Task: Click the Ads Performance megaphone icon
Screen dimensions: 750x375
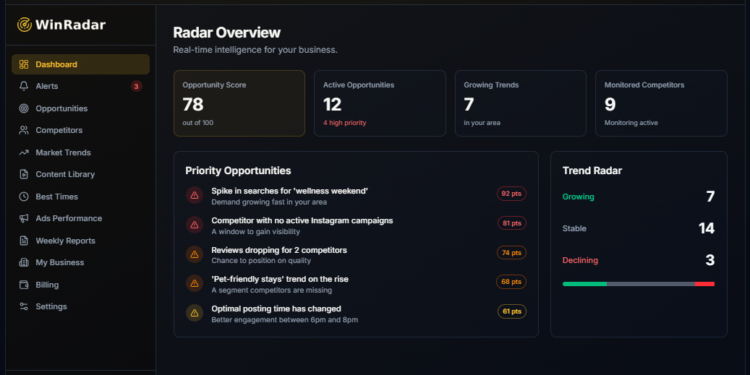Action: point(23,218)
